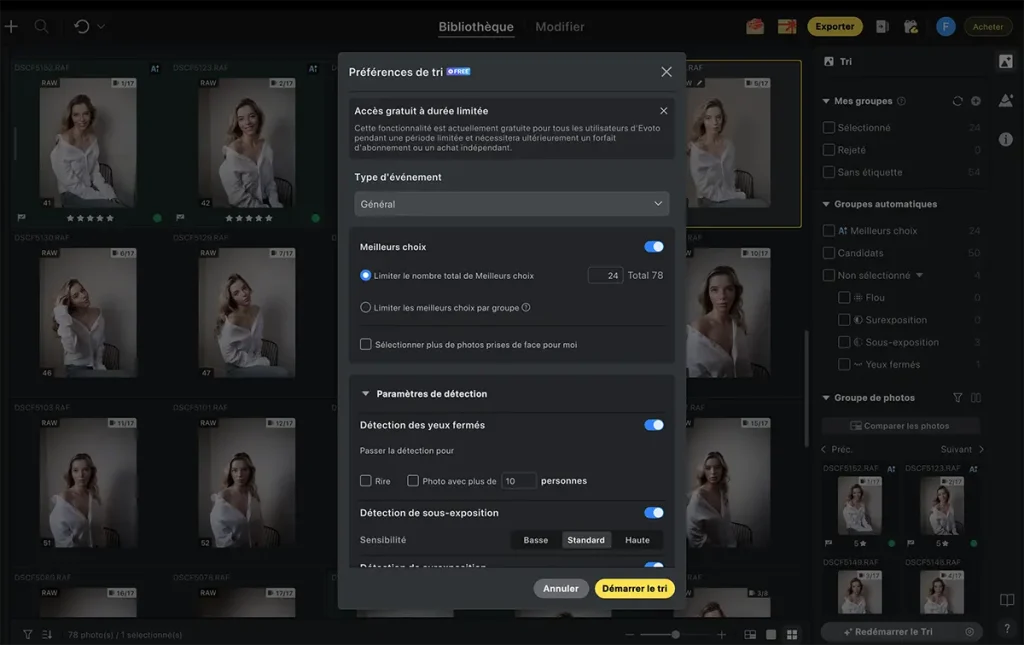This screenshot has width=1024, height=645.
Task: Go to next group with Suivant
Action: 962,449
